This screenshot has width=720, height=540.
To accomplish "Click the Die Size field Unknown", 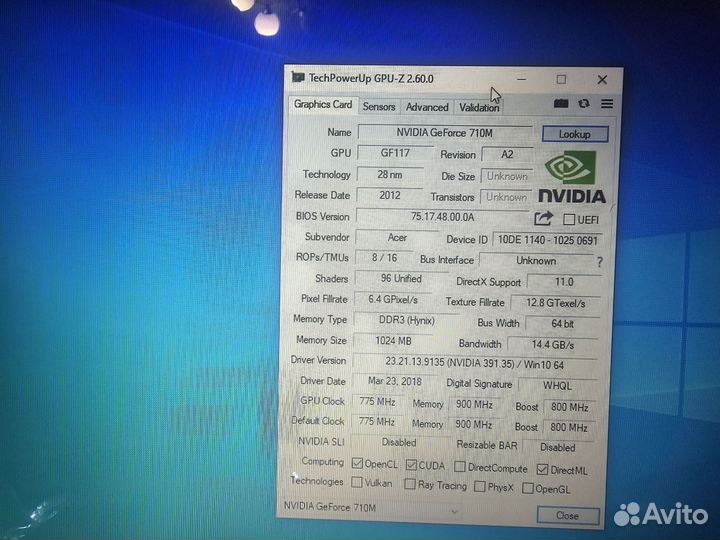I will tap(507, 176).
